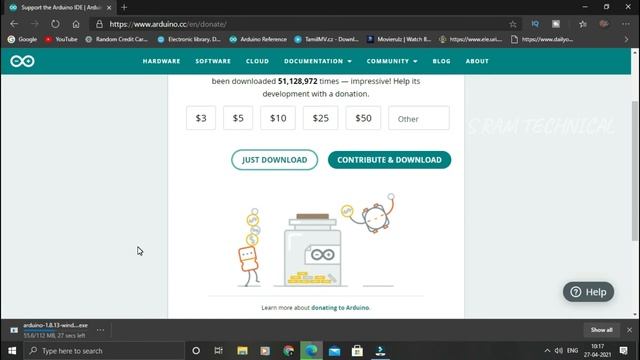Open Google bookmark
Image resolution: width=640 pixels, height=360 pixels.
tap(22, 39)
